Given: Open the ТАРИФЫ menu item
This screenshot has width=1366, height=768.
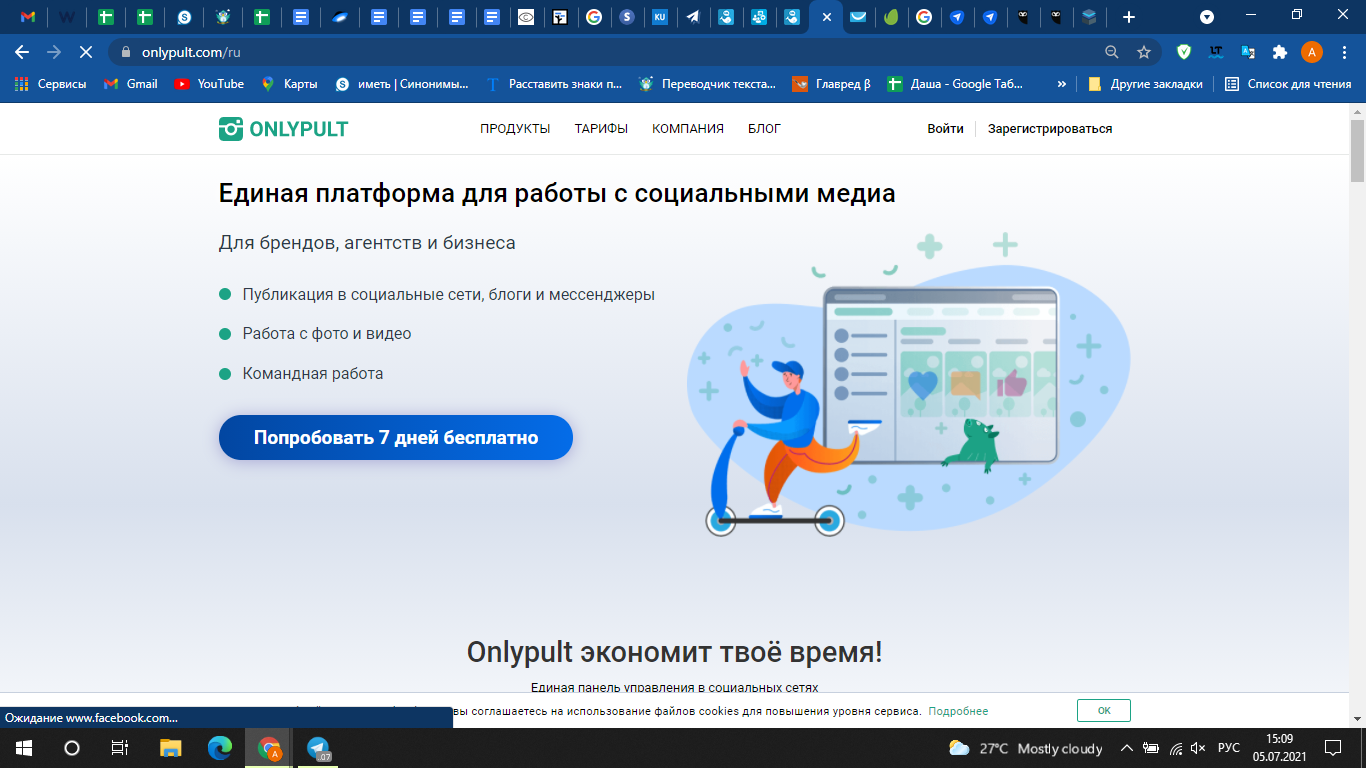Looking at the screenshot, I should [601, 129].
